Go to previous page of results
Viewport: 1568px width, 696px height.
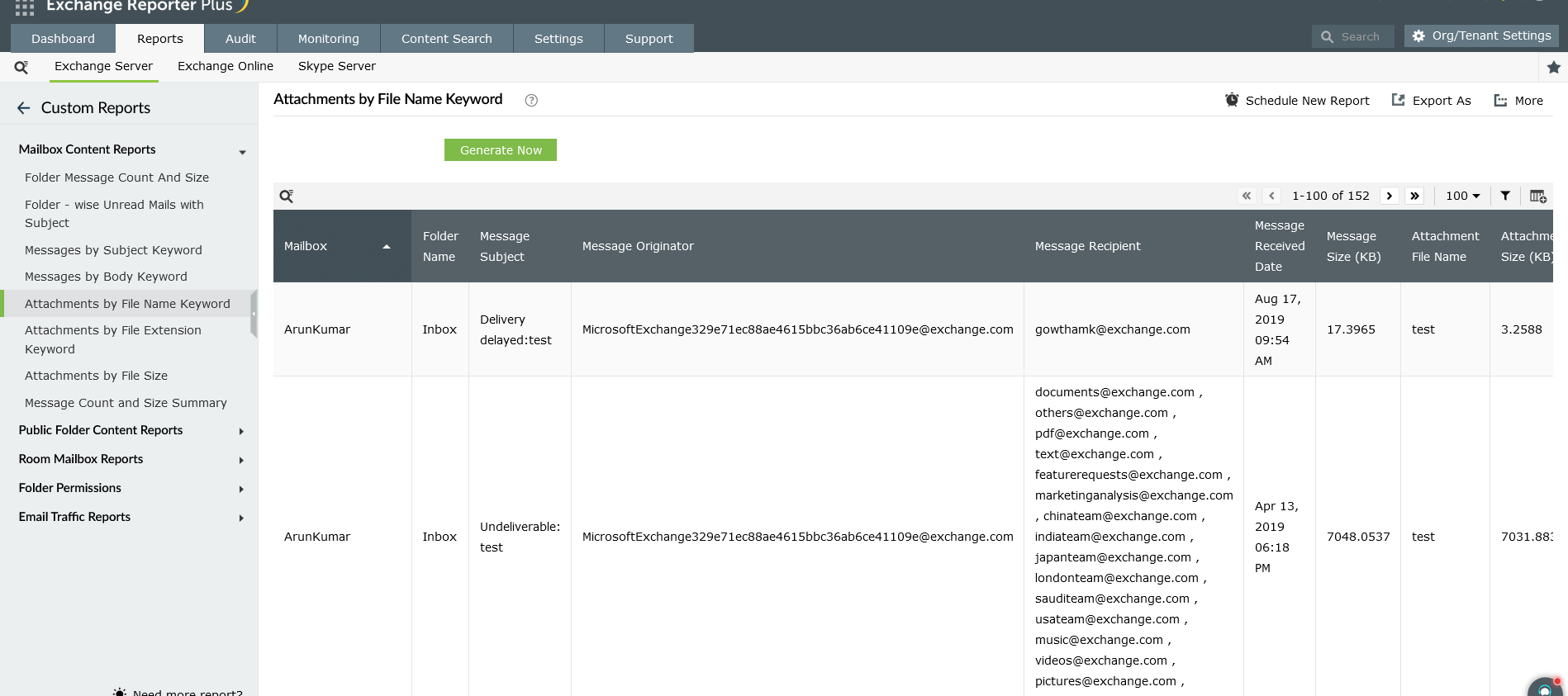click(1272, 196)
